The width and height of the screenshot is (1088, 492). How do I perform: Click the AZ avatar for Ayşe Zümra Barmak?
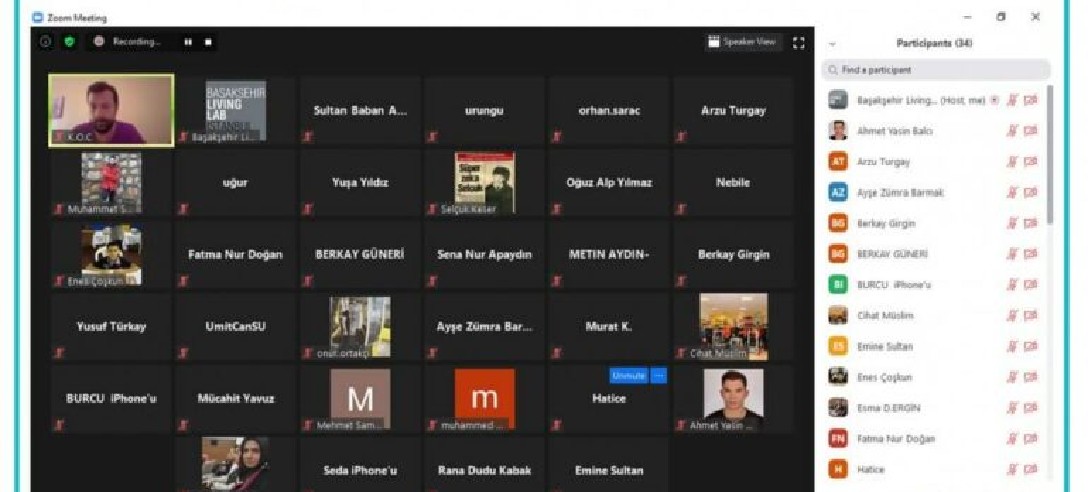coord(838,192)
